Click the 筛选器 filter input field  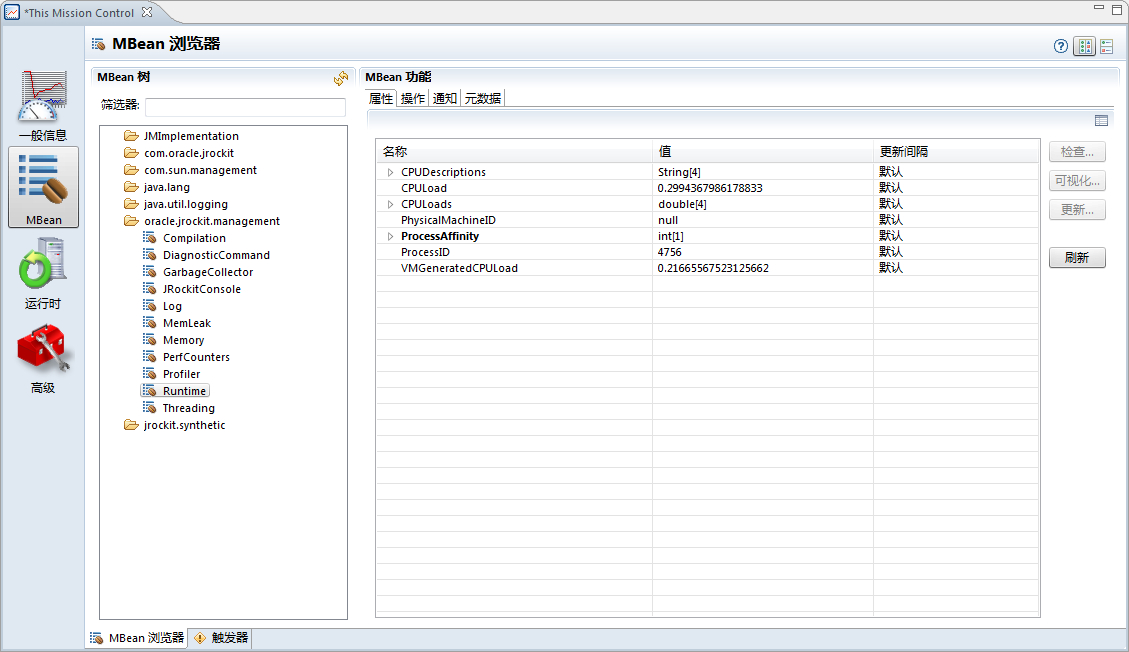245,106
